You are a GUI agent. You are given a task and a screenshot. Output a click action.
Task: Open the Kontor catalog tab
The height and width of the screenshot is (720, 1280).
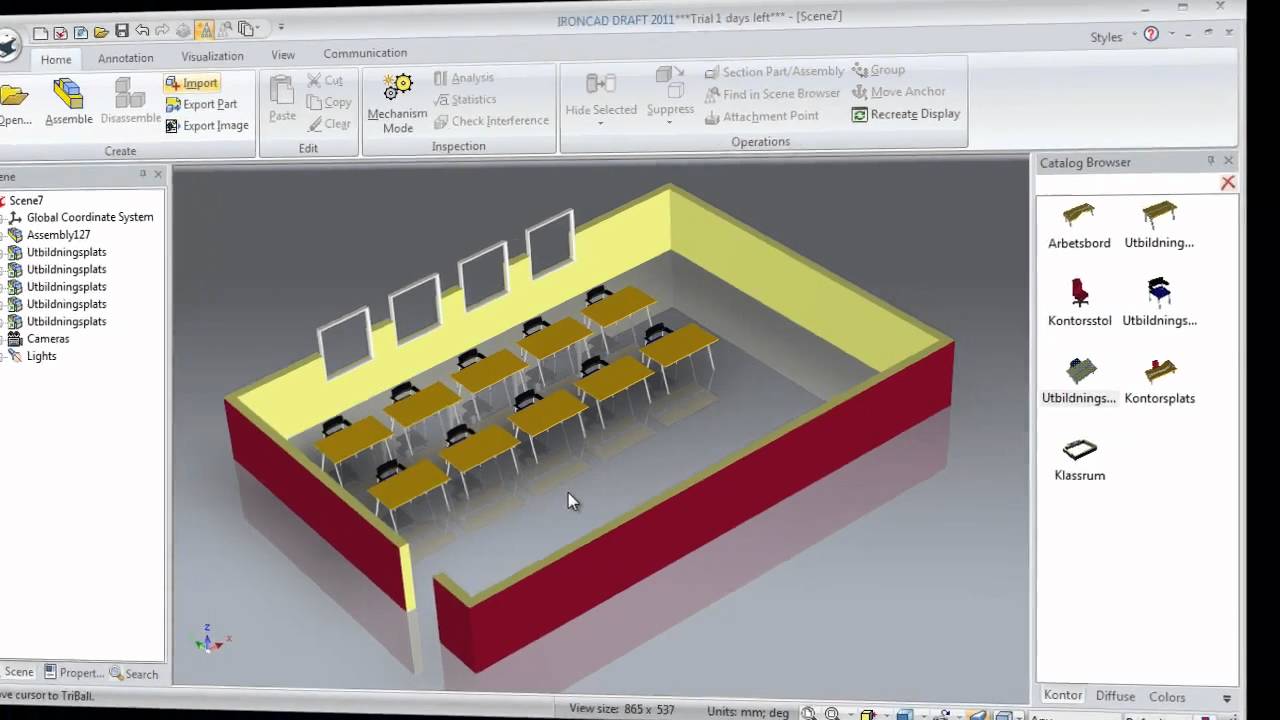coord(1062,695)
